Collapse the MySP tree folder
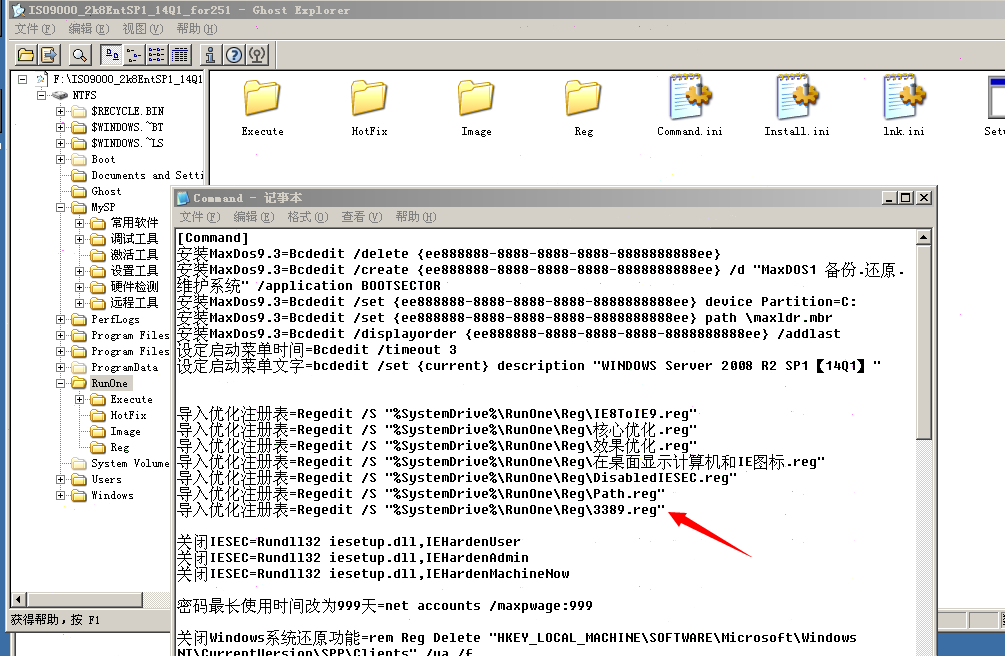The width and height of the screenshot is (1005, 656). [61, 207]
